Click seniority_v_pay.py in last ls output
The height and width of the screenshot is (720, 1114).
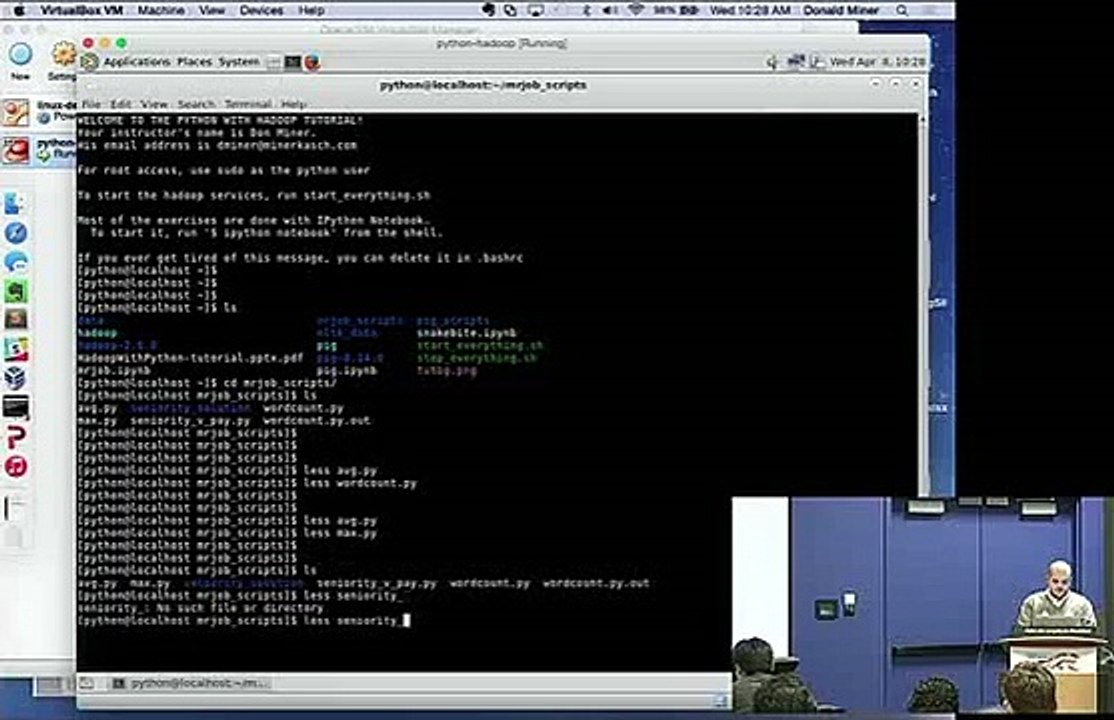click(x=377, y=583)
